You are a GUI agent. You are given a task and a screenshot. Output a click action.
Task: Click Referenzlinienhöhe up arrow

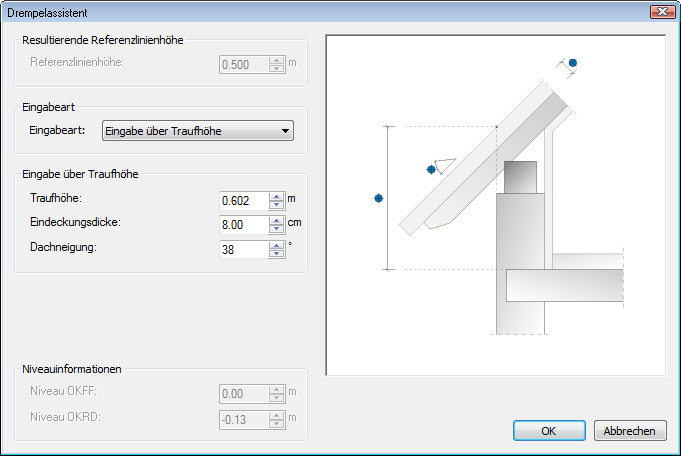click(x=276, y=61)
